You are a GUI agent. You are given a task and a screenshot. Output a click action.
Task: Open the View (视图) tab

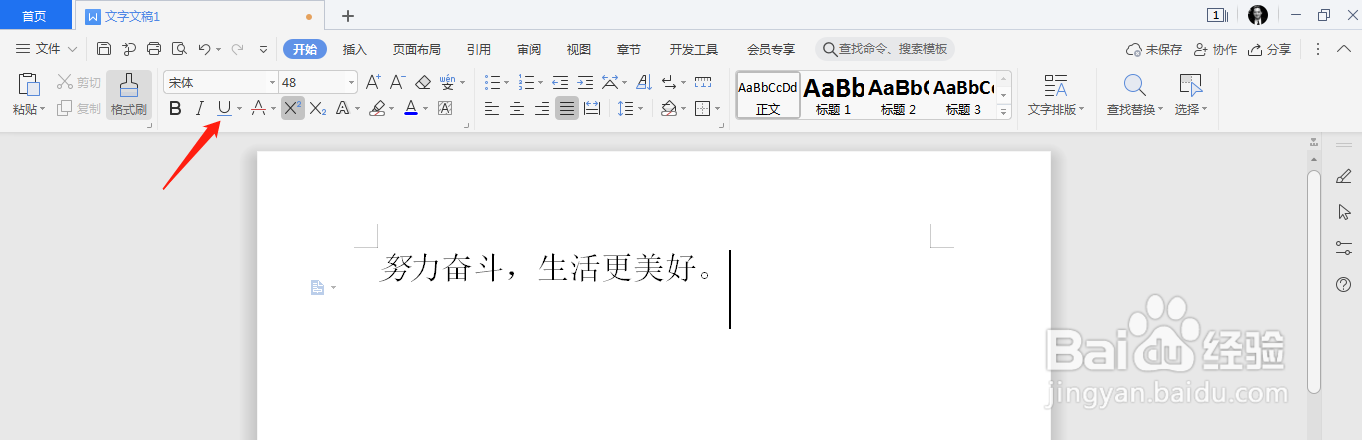pyautogui.click(x=579, y=49)
